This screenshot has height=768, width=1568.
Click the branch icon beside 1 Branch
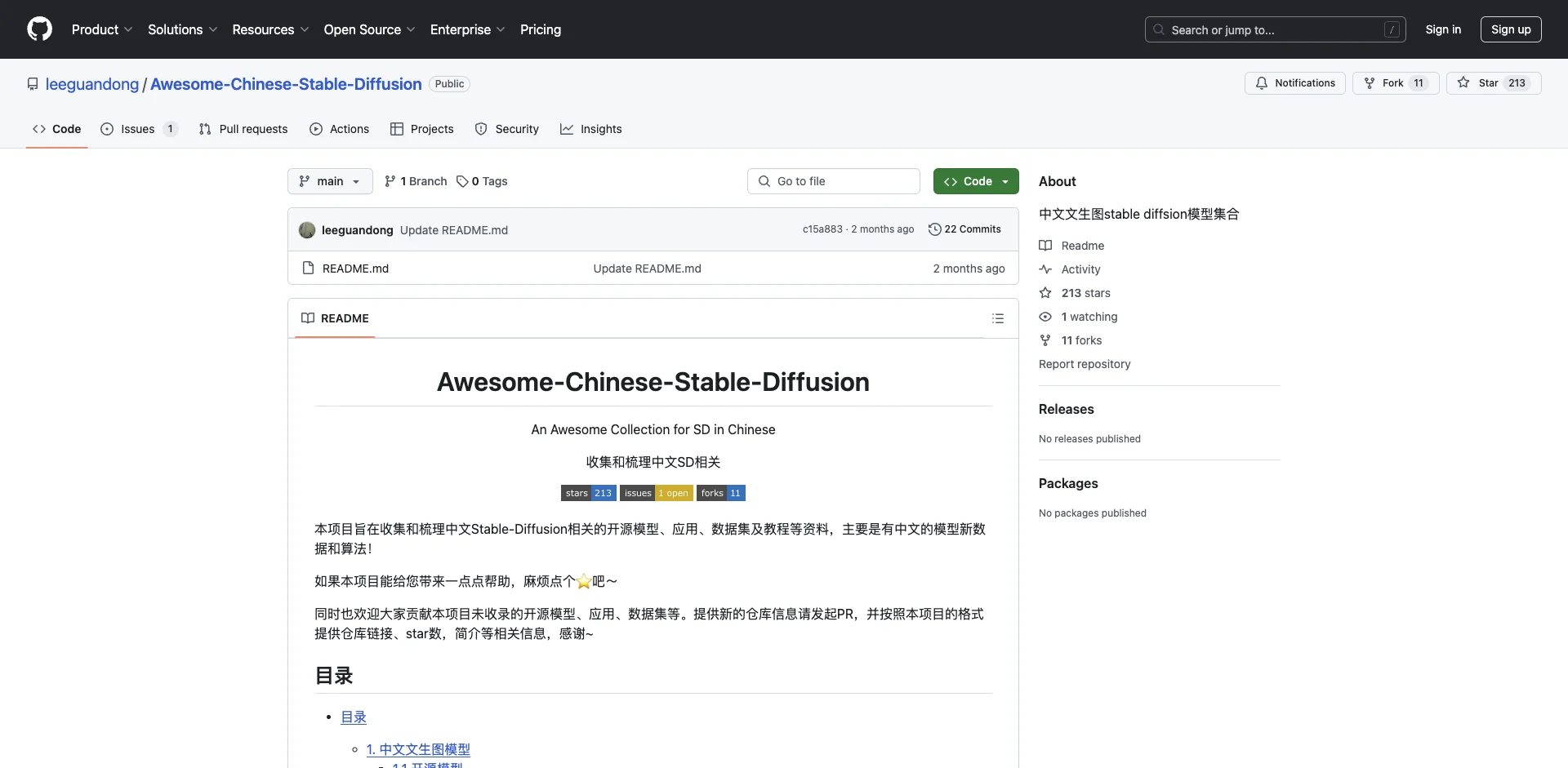point(390,181)
